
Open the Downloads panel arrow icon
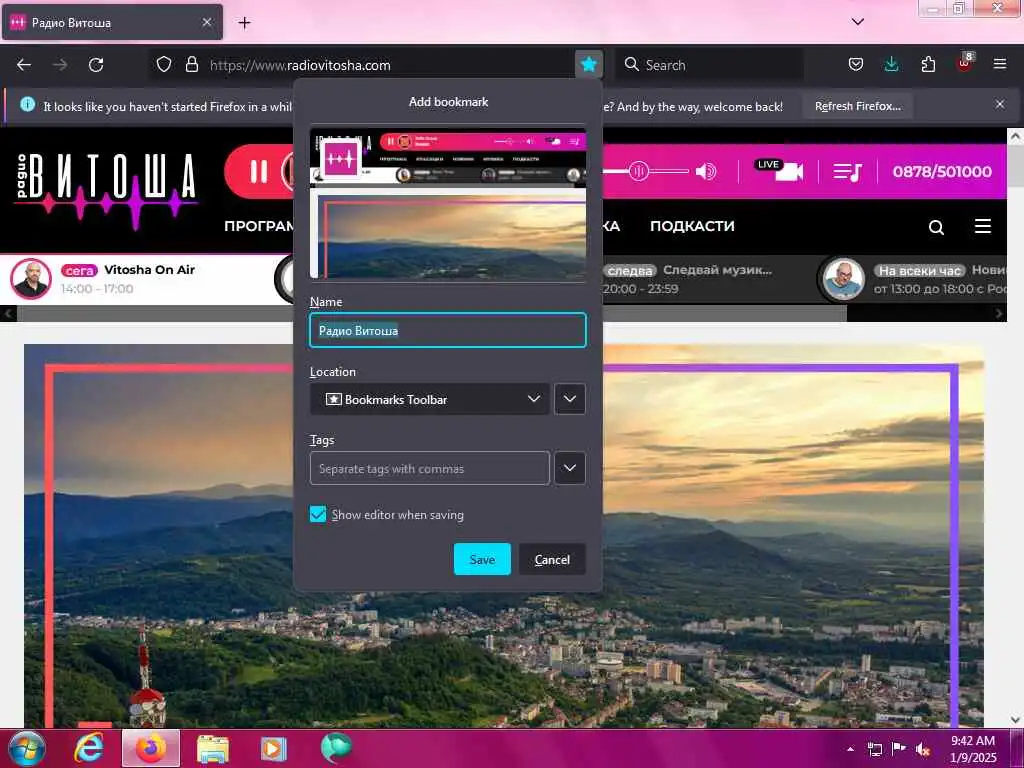click(x=891, y=64)
